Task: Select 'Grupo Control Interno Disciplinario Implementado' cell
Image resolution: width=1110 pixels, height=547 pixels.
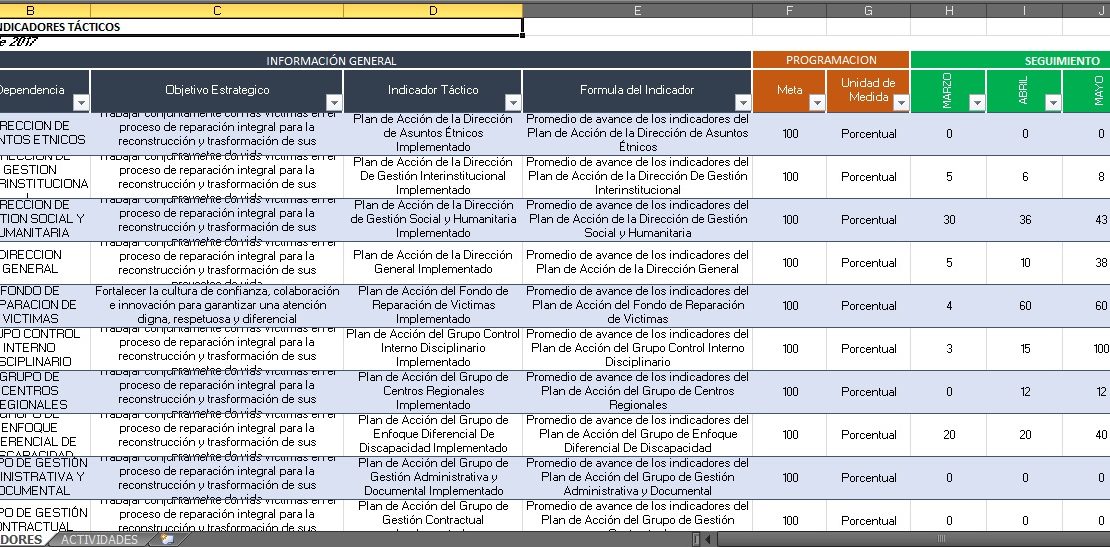Action: [433, 349]
